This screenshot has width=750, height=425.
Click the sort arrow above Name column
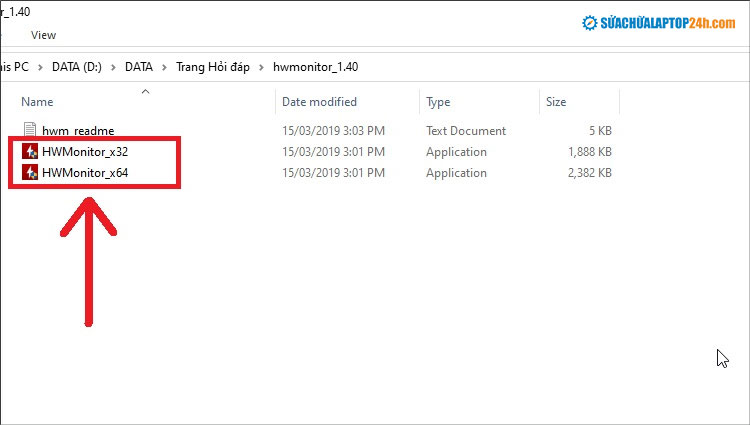(x=145, y=92)
